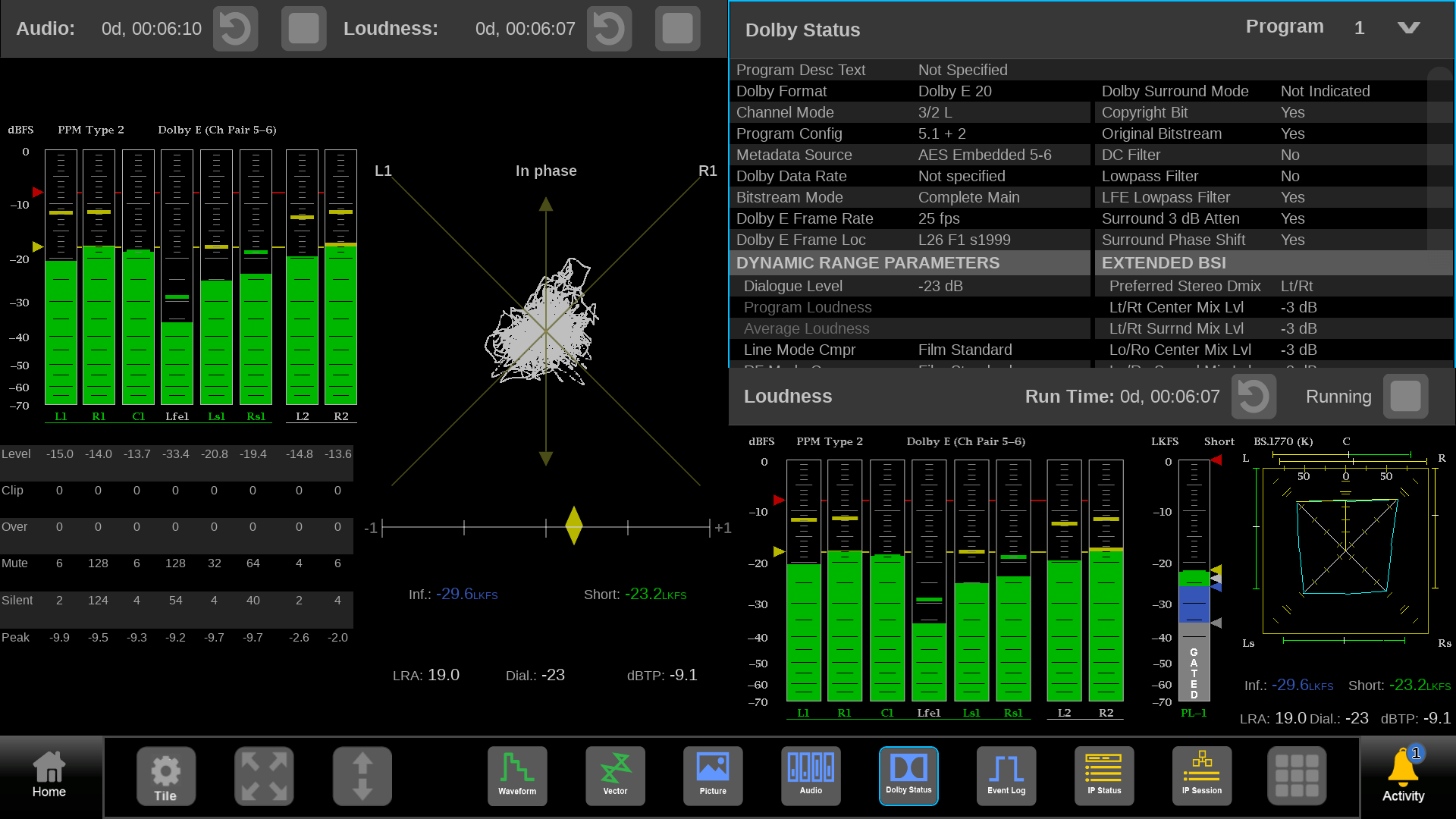Click the yellow -18 dBFS threshold marker
Screen dimensions: 1456x819
click(38, 246)
